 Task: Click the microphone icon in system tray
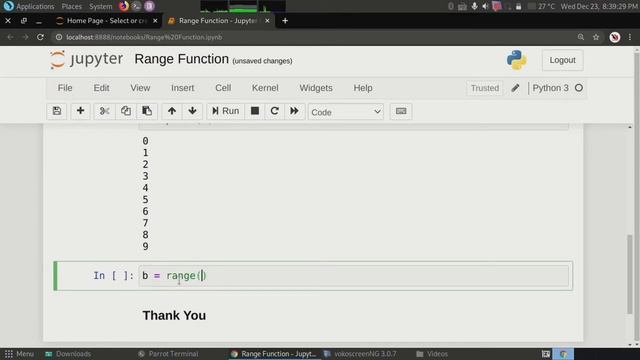pyautogui.click(x=474, y=6)
